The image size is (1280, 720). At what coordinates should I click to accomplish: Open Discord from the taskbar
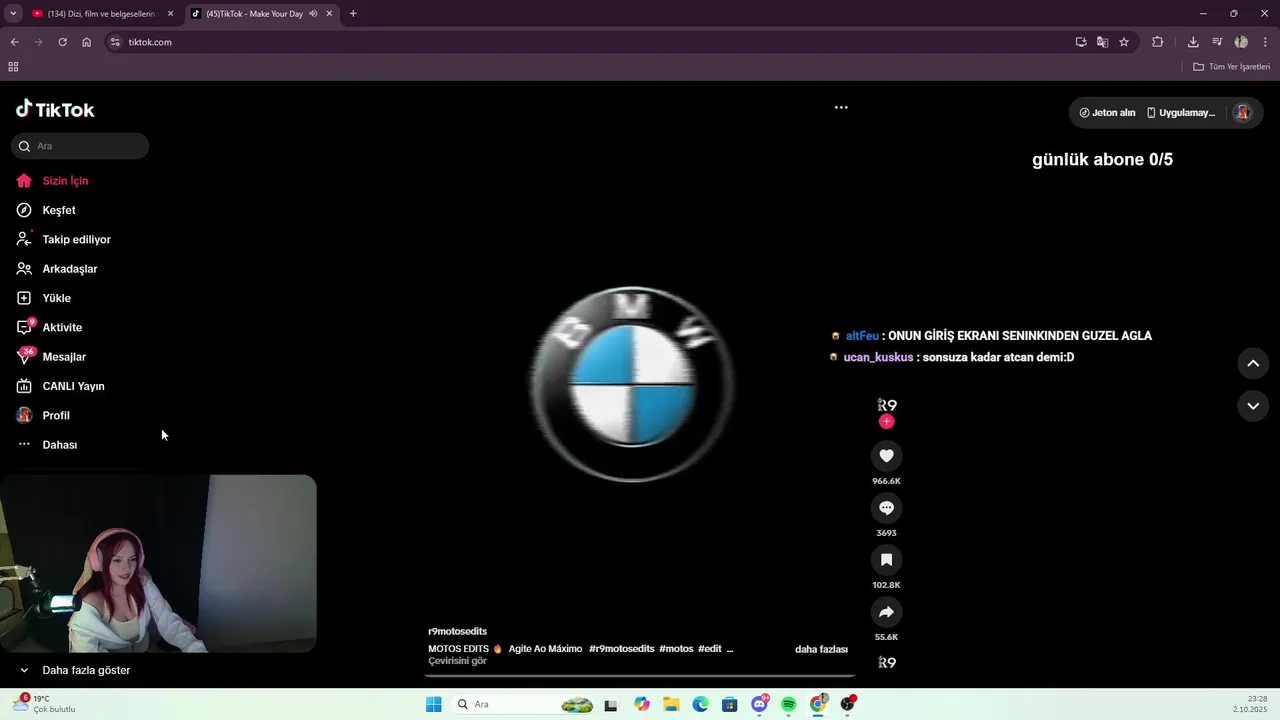[x=760, y=704]
